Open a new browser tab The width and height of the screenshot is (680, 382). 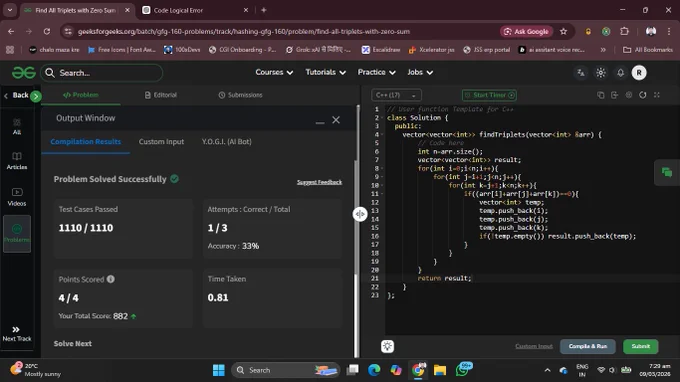click(x=264, y=10)
